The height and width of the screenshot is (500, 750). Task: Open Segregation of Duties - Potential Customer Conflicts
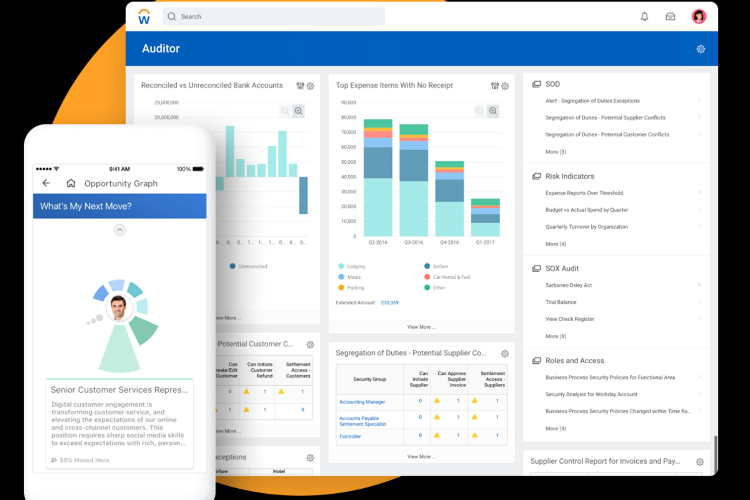point(607,134)
